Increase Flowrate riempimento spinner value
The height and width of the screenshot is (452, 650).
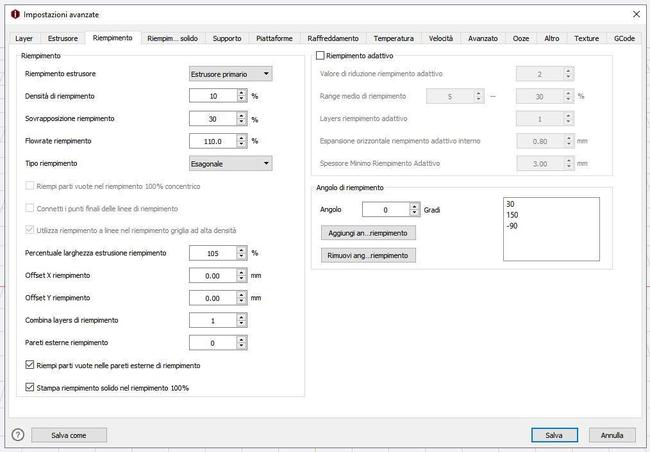(x=241, y=137)
